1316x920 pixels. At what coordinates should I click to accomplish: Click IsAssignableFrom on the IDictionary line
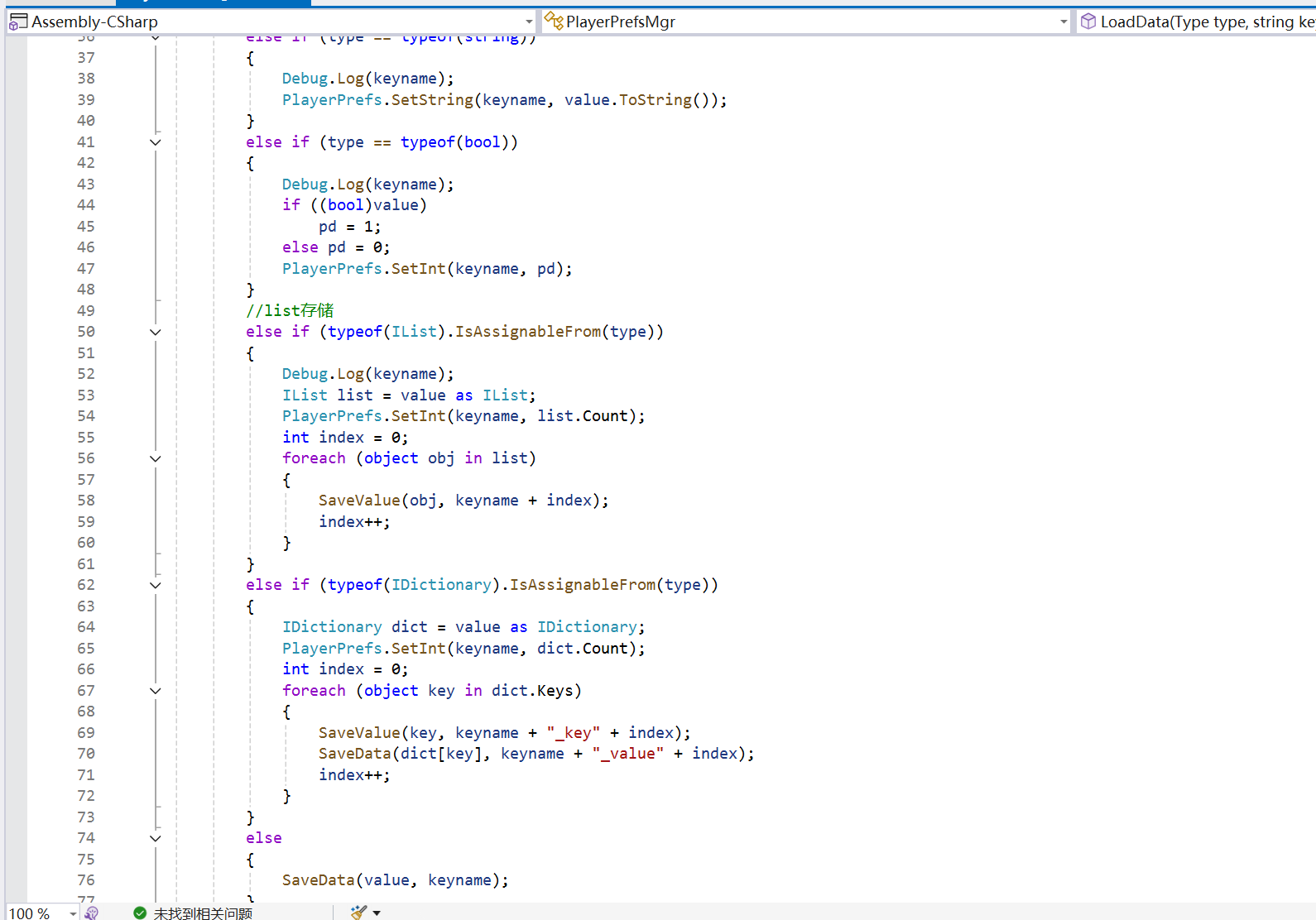pyautogui.click(x=583, y=585)
